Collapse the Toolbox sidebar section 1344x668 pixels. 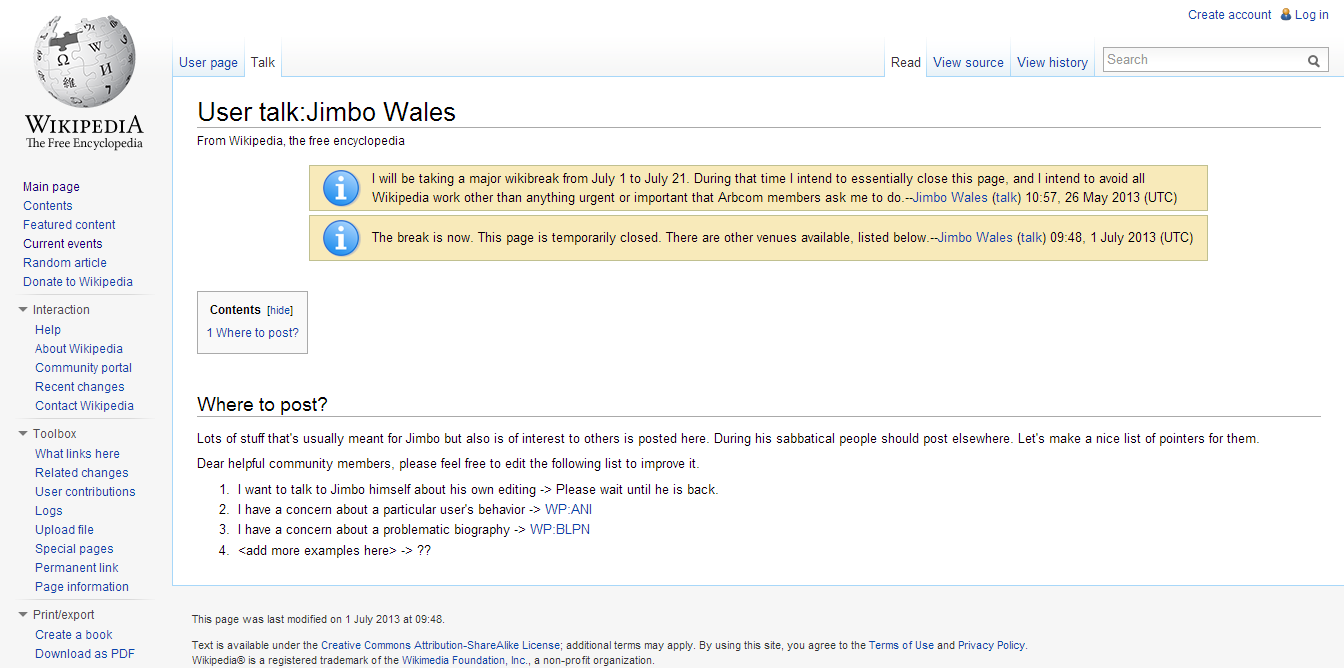click(23, 434)
